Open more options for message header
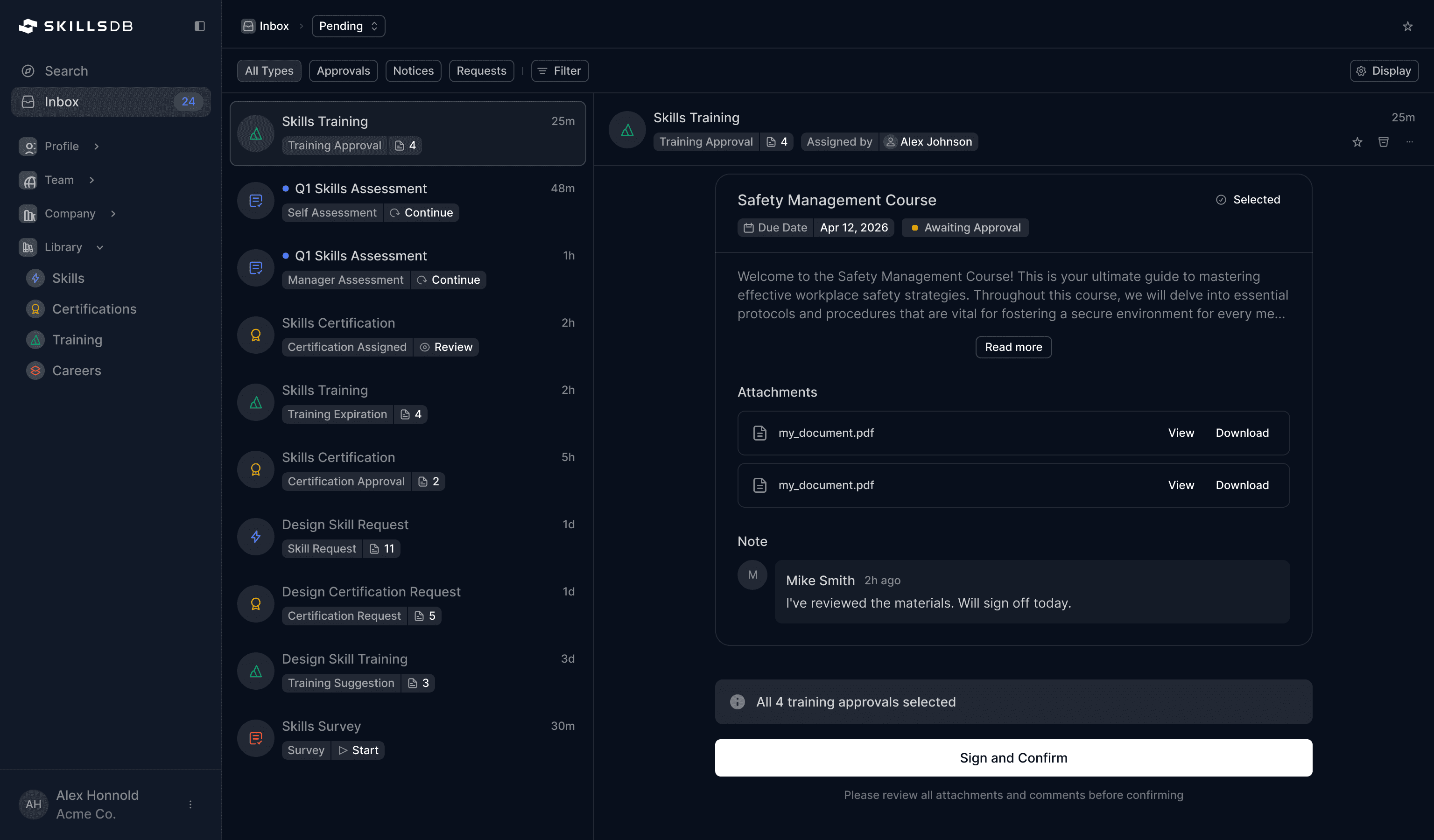Viewport: 1434px width, 840px height. [x=1410, y=142]
